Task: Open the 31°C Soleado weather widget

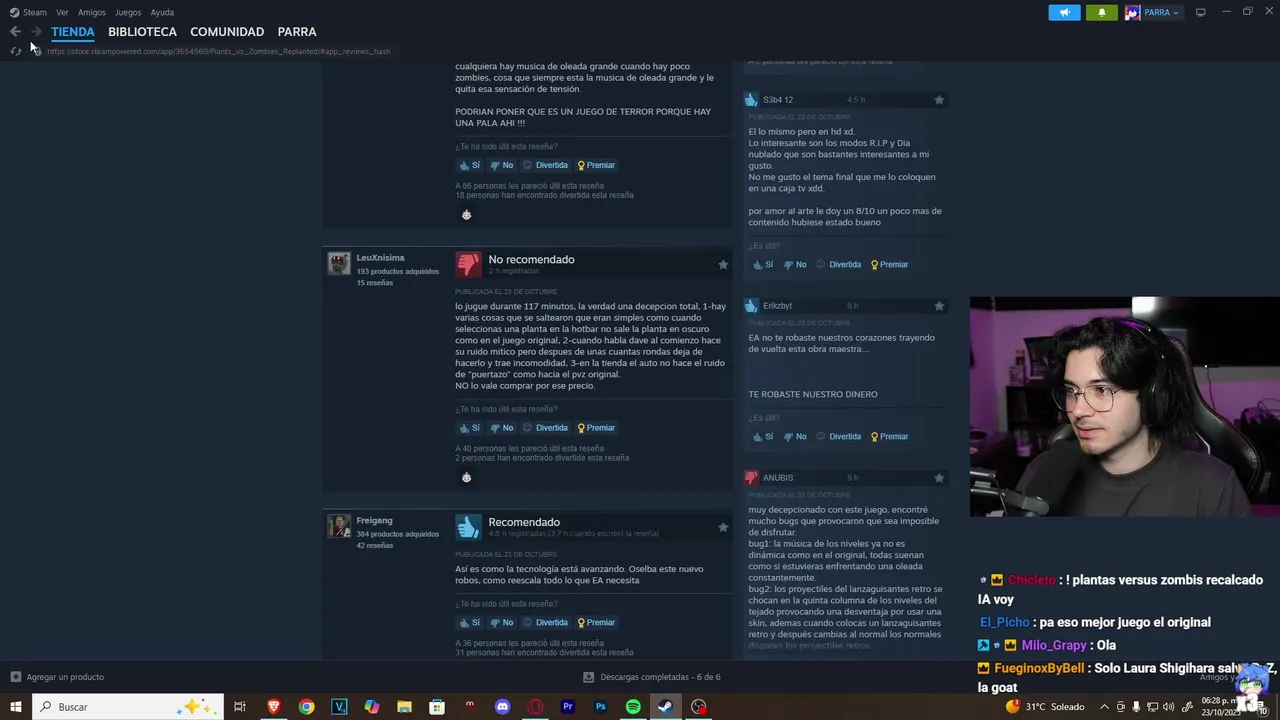Action: 1046,707
